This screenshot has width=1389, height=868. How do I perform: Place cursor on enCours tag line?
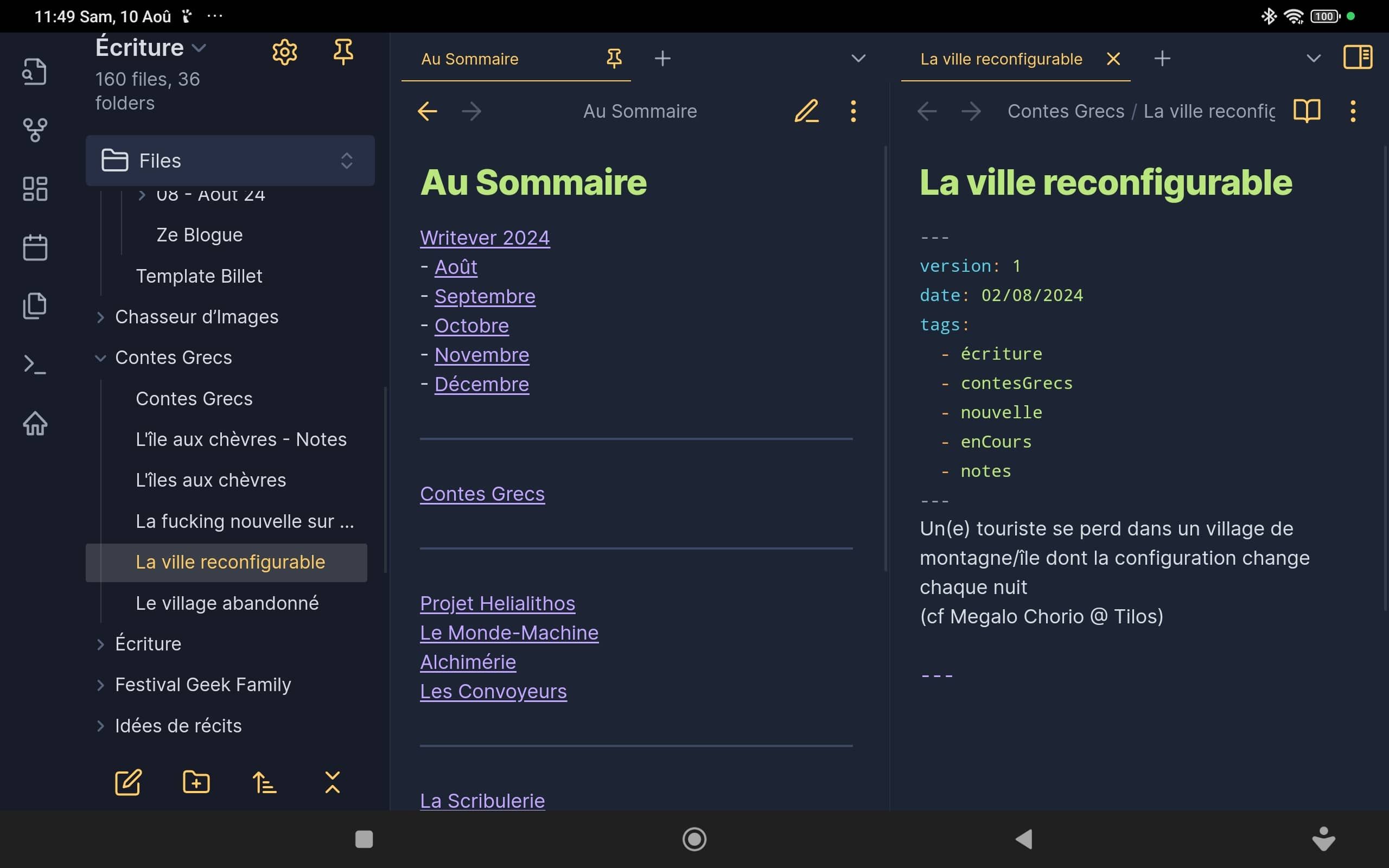click(996, 442)
